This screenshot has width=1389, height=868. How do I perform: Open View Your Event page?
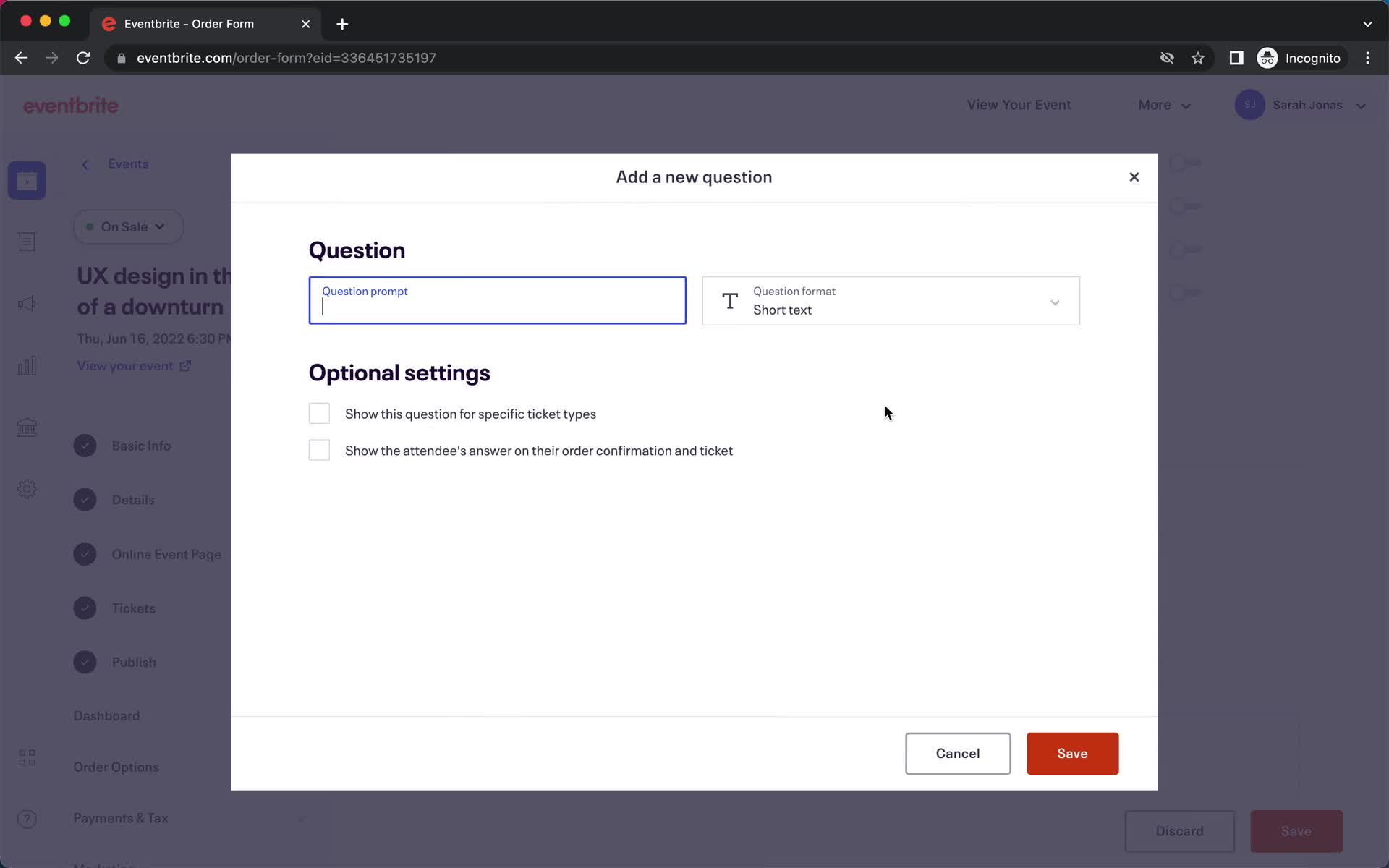[x=1019, y=104]
